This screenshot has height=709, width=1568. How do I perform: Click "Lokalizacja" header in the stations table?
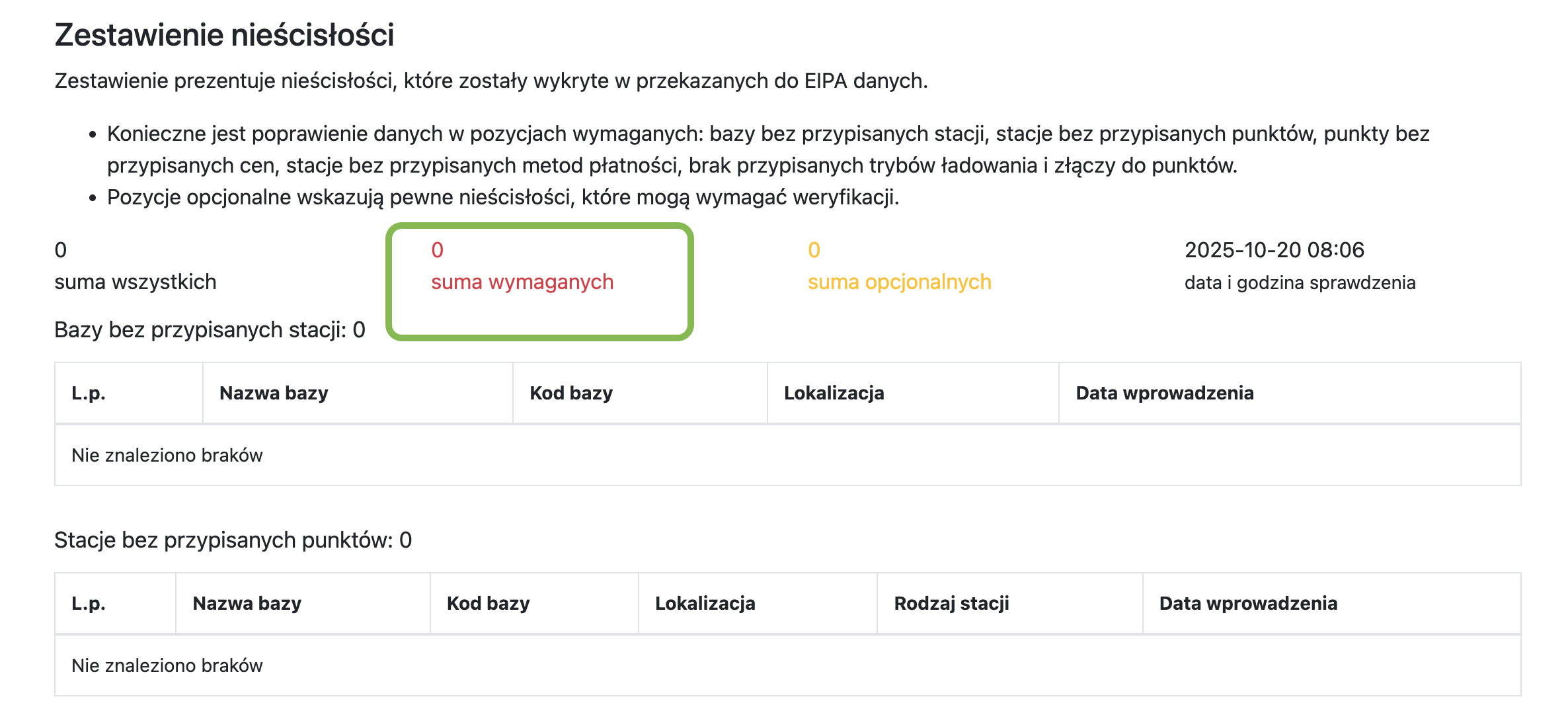tap(705, 604)
